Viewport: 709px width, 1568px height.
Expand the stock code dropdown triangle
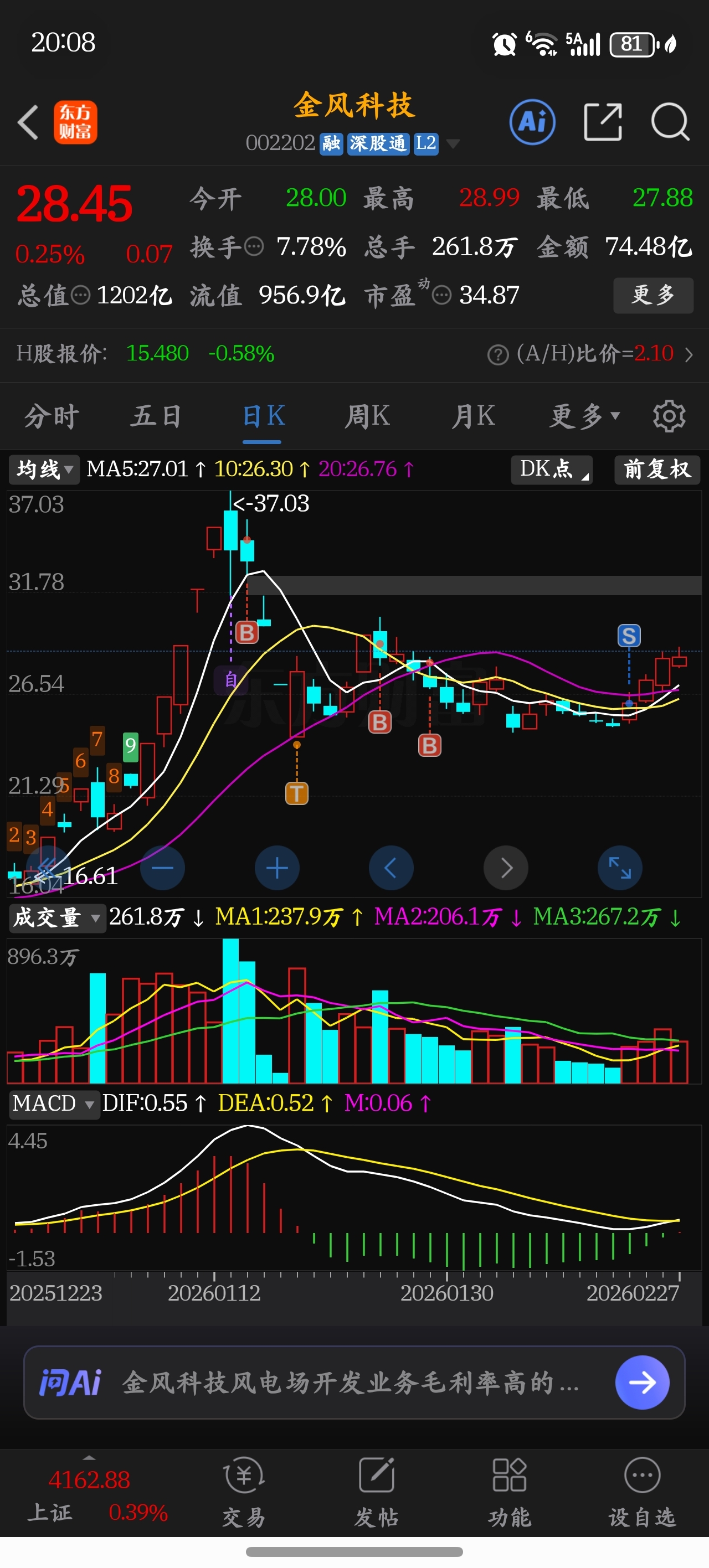pyautogui.click(x=453, y=143)
